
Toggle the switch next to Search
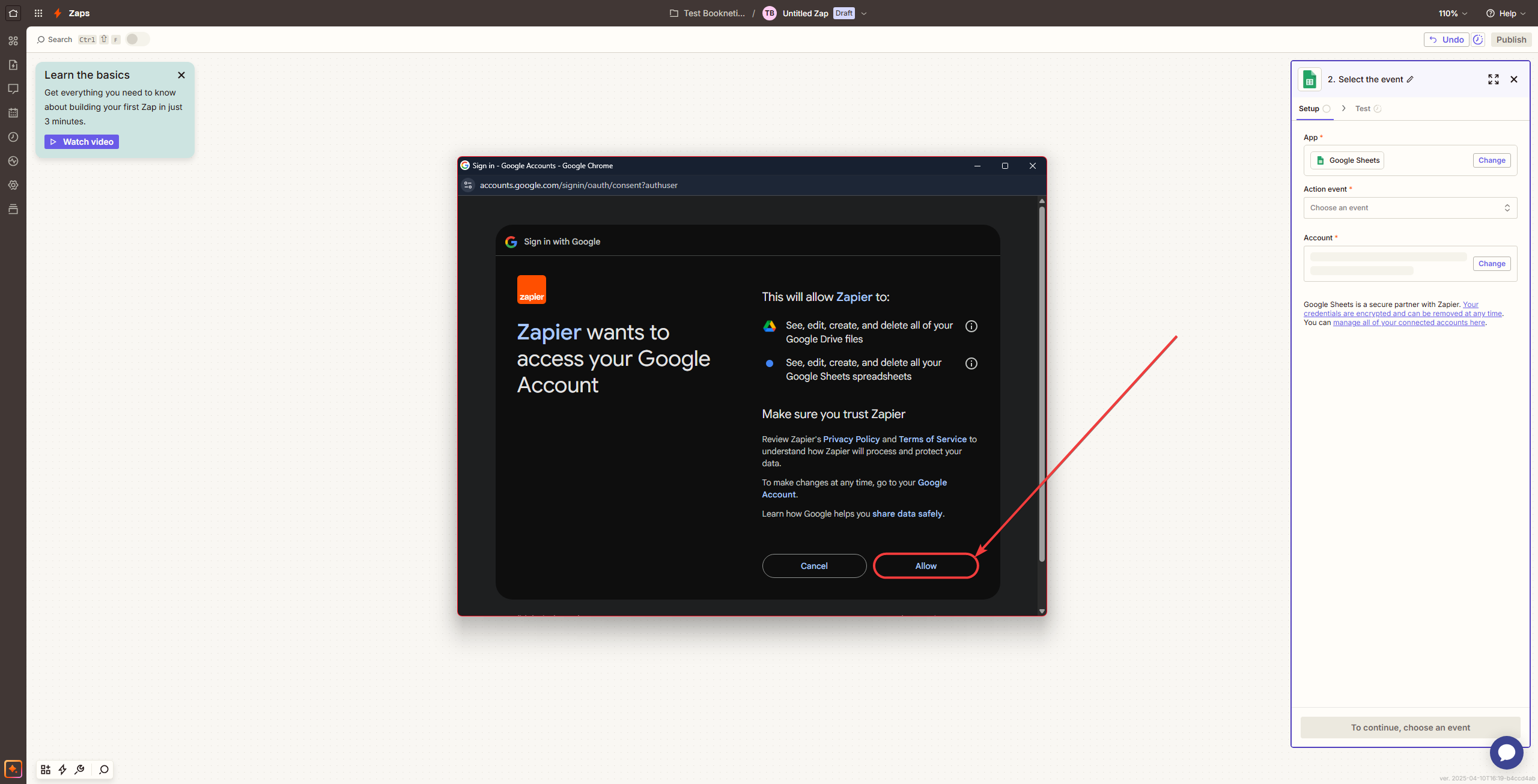point(137,39)
